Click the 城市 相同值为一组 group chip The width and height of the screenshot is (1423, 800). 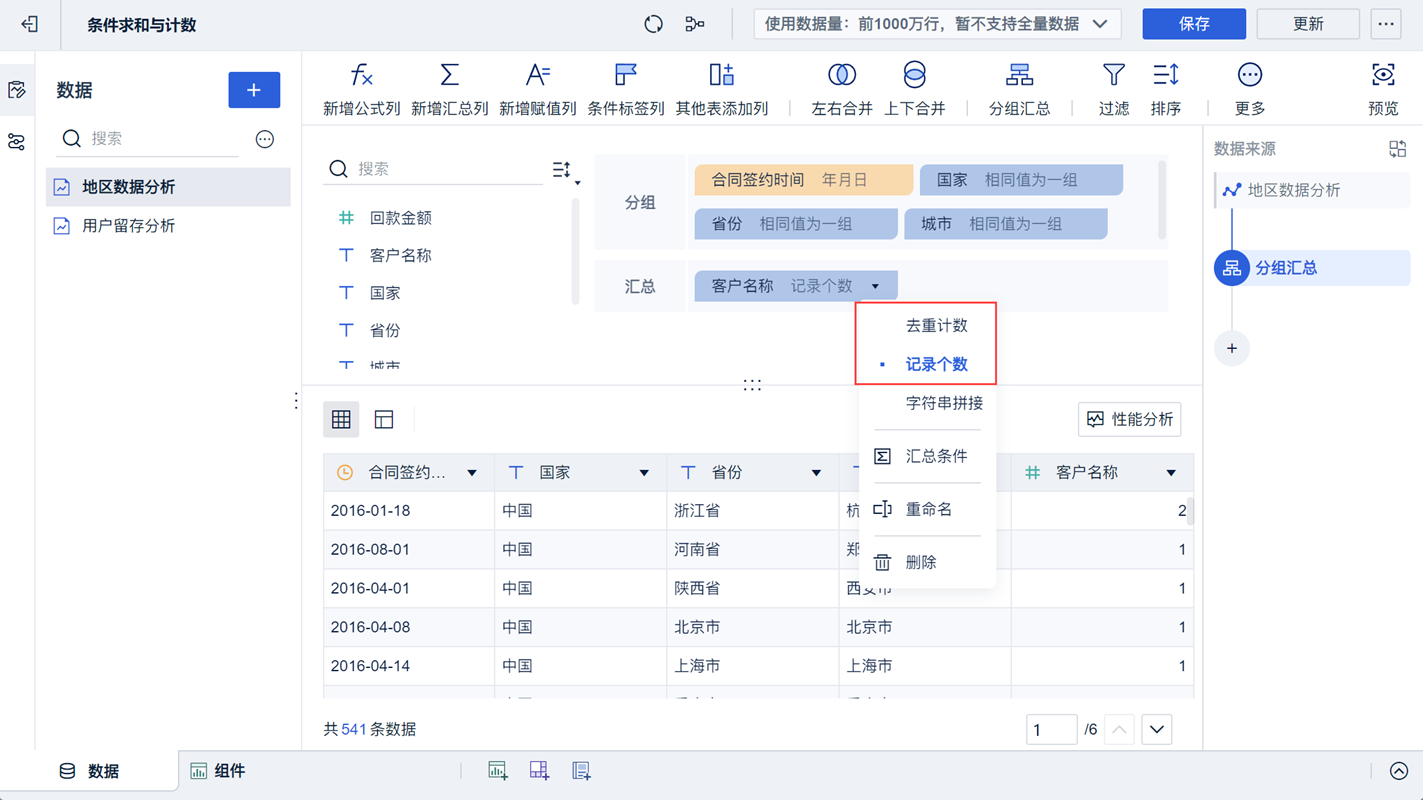[1006, 224]
